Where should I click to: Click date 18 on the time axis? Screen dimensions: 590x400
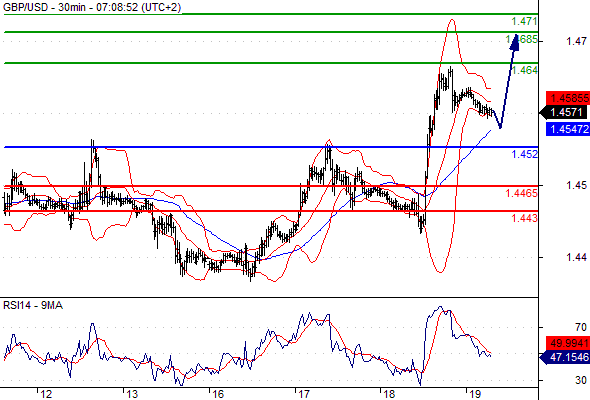389,394
